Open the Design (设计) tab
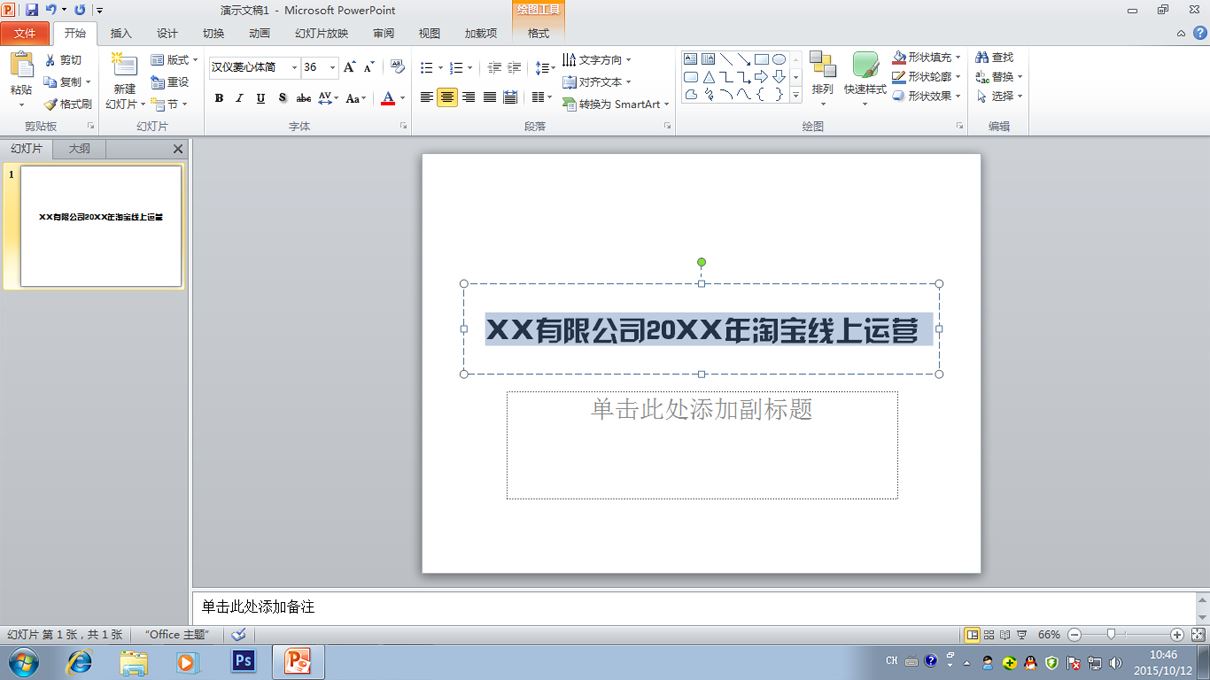The height and width of the screenshot is (680, 1210). [167, 33]
